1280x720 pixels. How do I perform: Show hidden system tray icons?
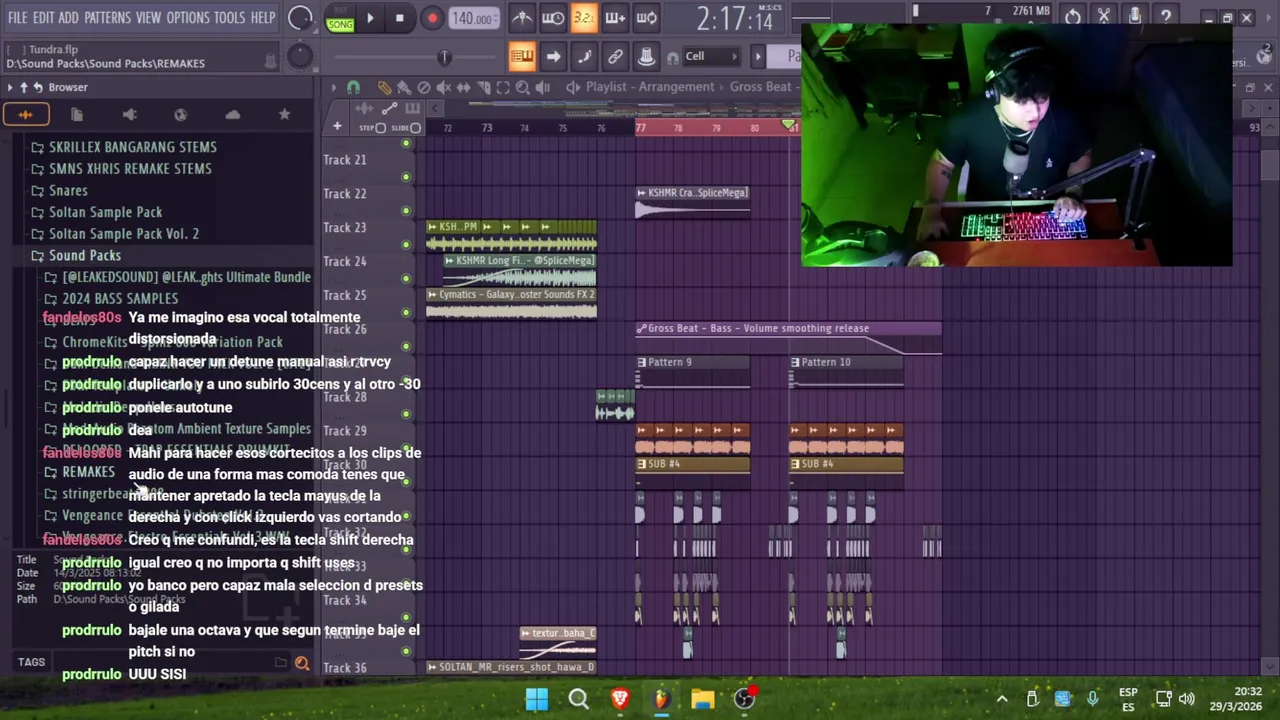click(x=1002, y=699)
